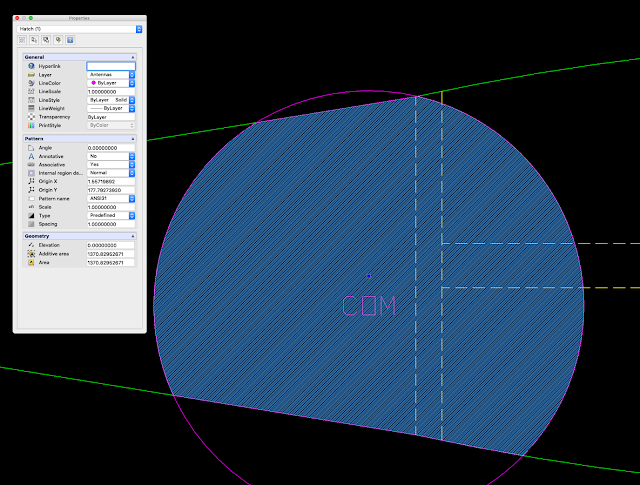Close the Properties palette window
Screen dimensions: 640x485
click(x=17, y=18)
